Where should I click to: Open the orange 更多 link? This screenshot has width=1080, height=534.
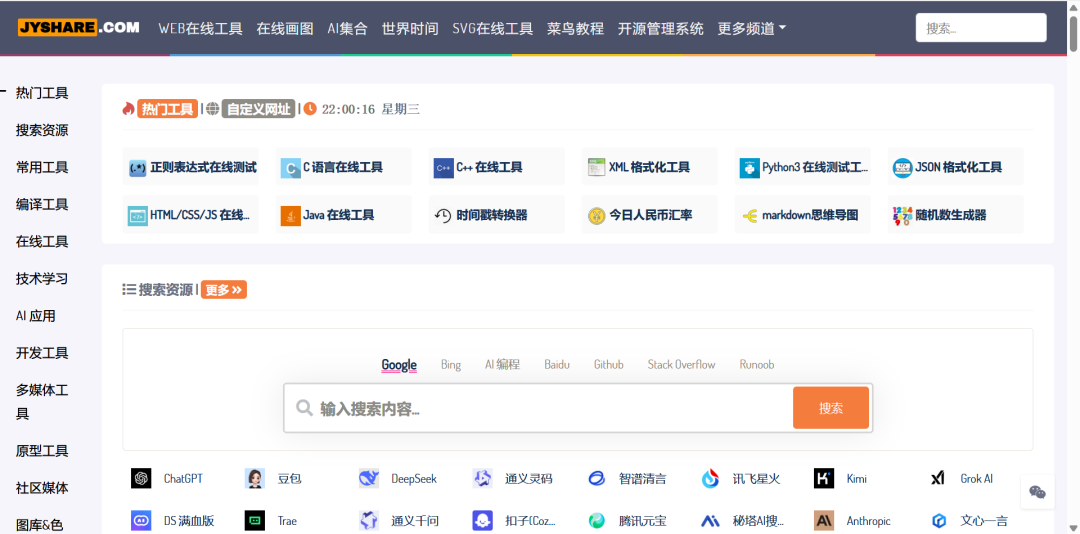pyautogui.click(x=223, y=290)
